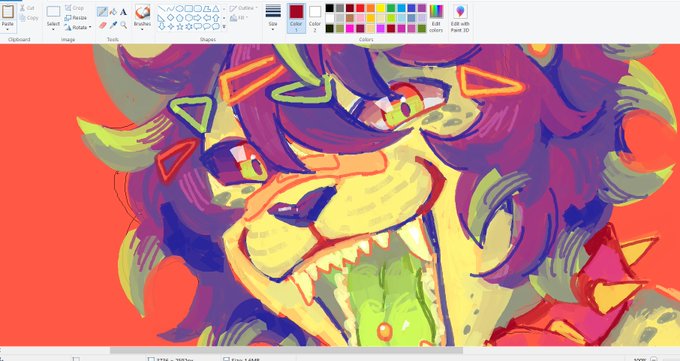
Task: Choose the Diamond shape
Action: pos(170,18)
